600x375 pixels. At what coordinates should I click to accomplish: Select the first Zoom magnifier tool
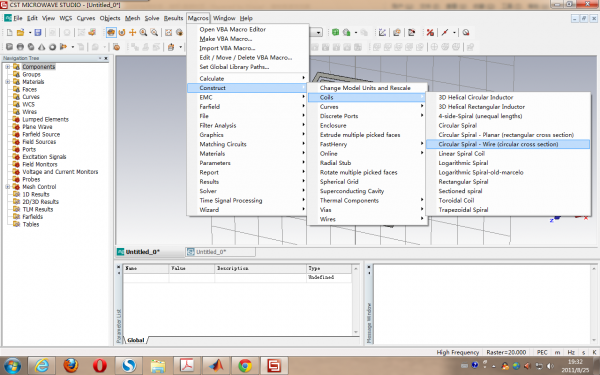point(143,33)
